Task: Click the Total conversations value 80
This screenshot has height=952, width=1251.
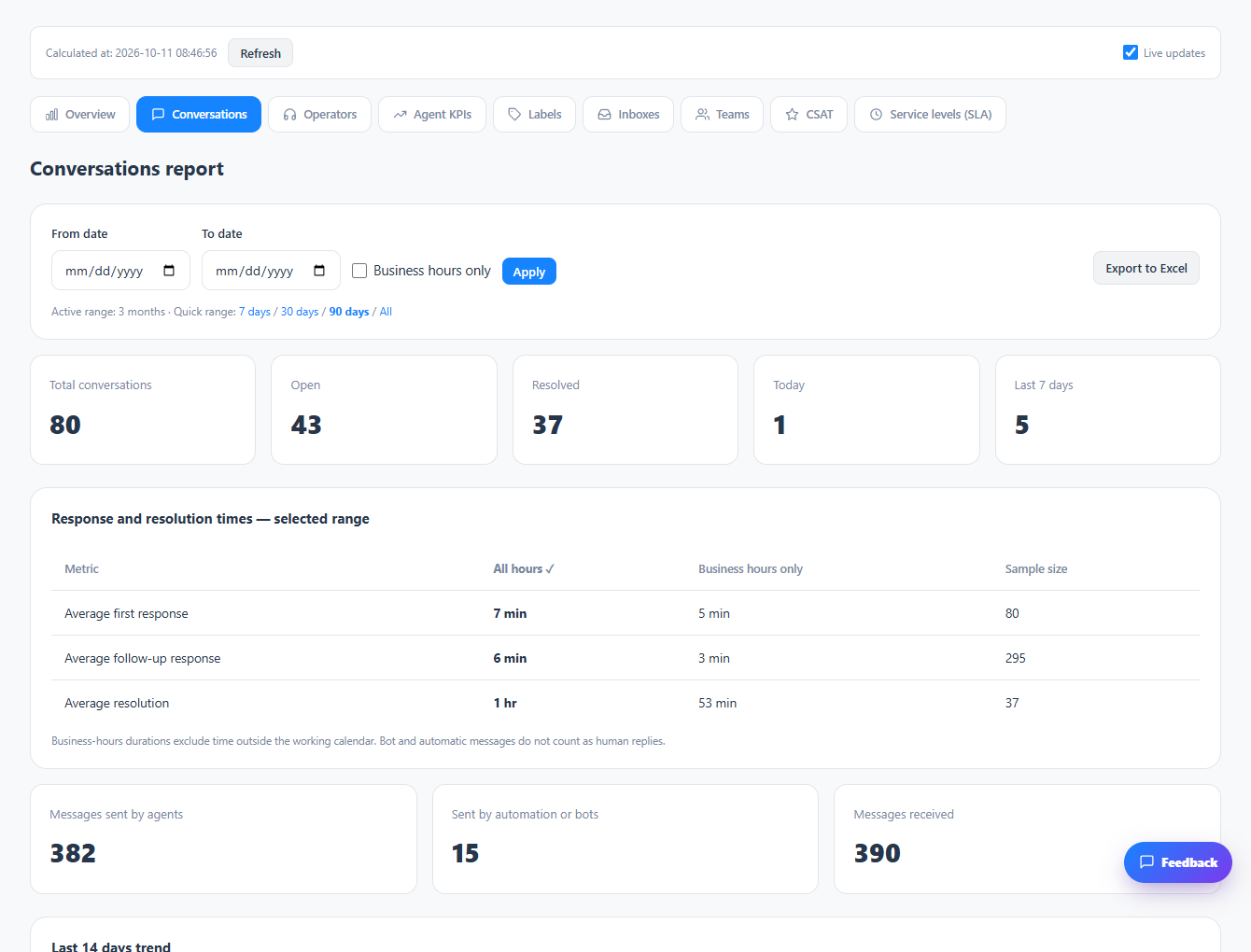Action: pyautogui.click(x=65, y=425)
